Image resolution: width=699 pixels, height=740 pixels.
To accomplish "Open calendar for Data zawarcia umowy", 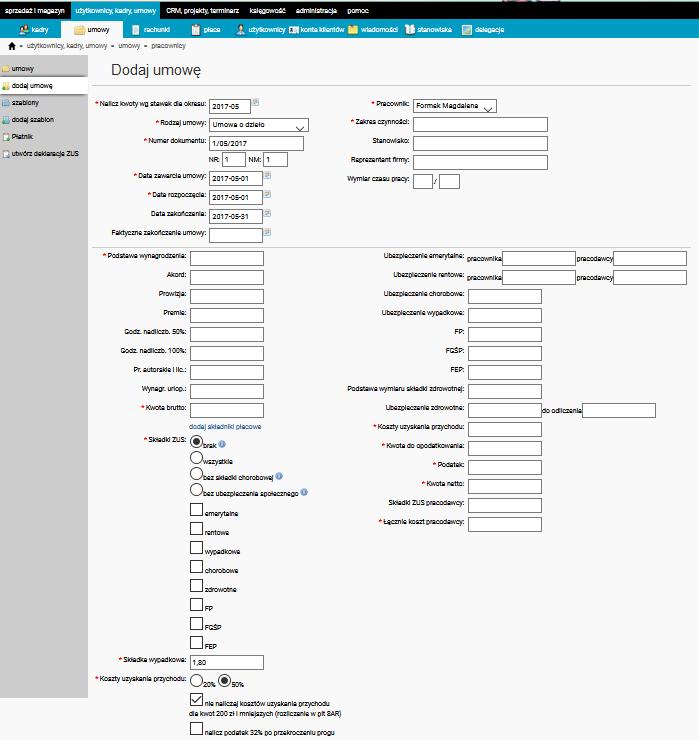I will [x=268, y=175].
